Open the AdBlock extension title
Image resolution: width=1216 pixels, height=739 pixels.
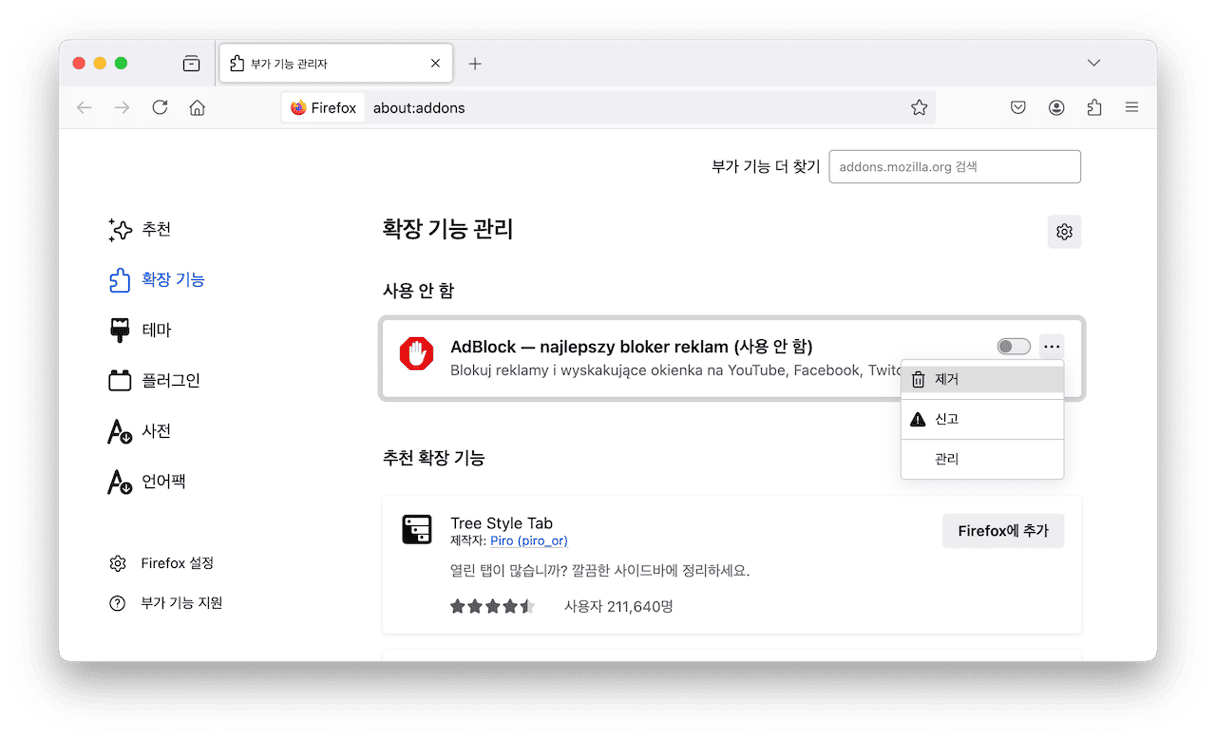tap(631, 347)
